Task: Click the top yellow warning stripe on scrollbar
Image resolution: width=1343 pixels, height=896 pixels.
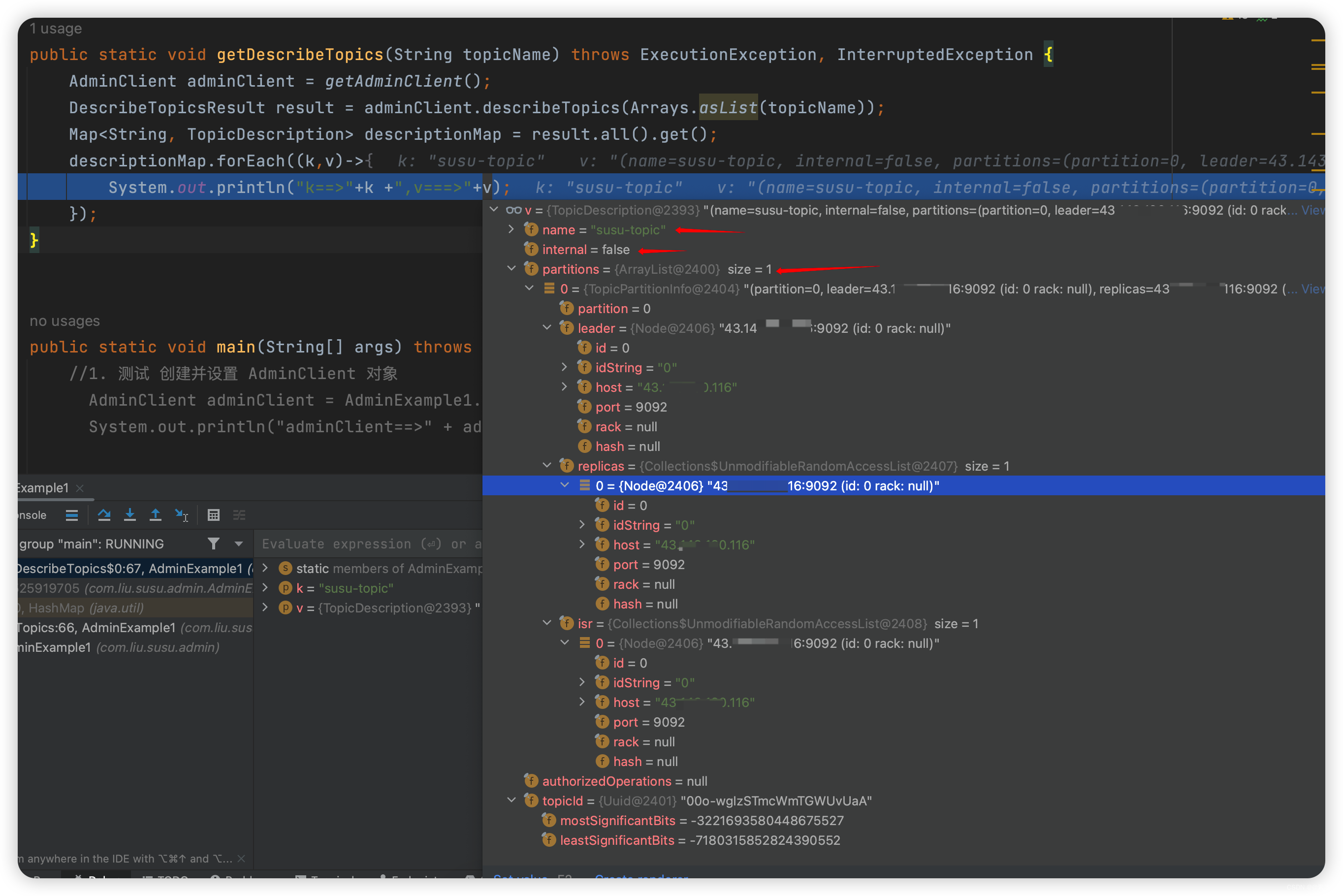Action: (x=1318, y=40)
